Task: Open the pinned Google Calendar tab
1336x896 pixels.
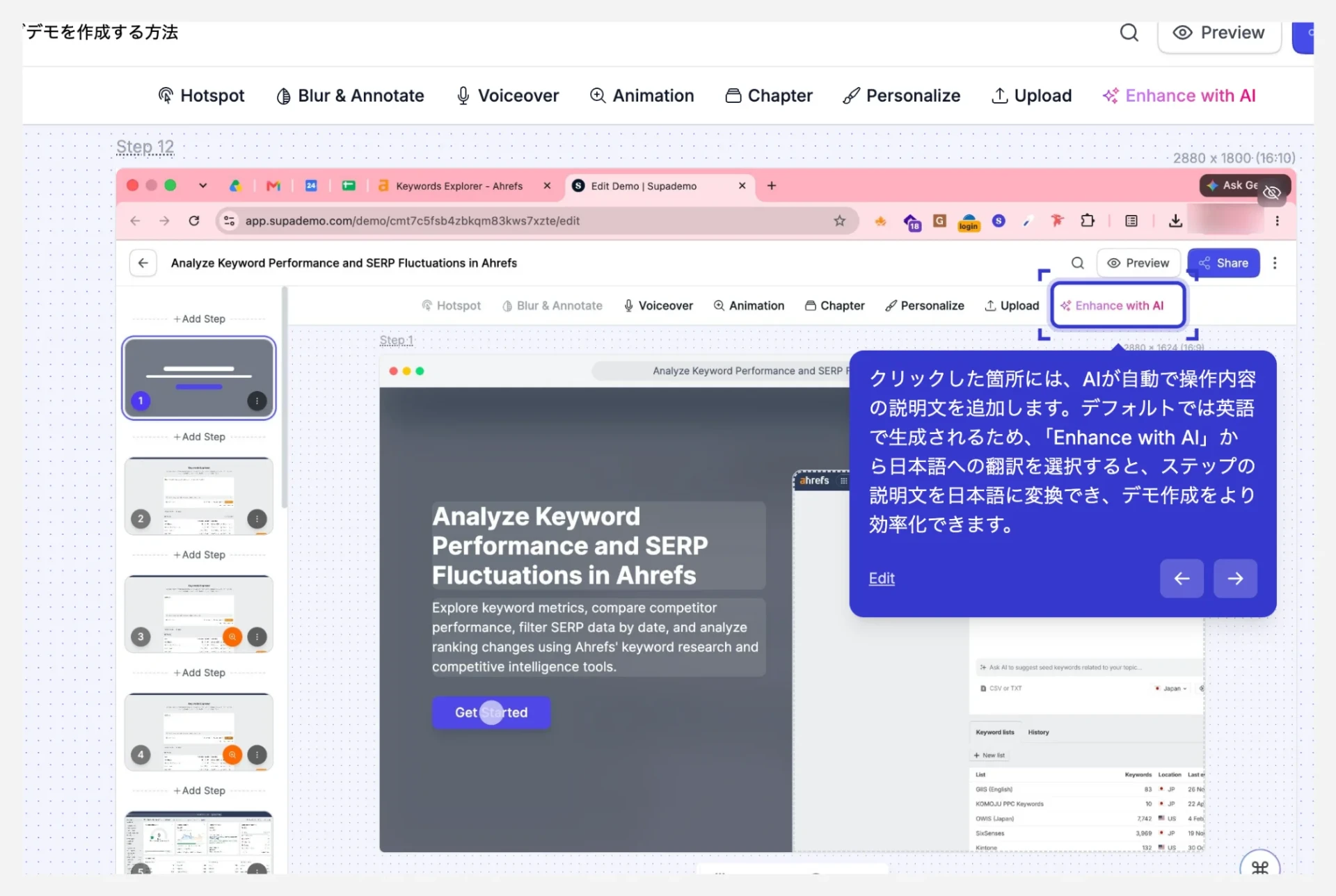Action: click(311, 186)
